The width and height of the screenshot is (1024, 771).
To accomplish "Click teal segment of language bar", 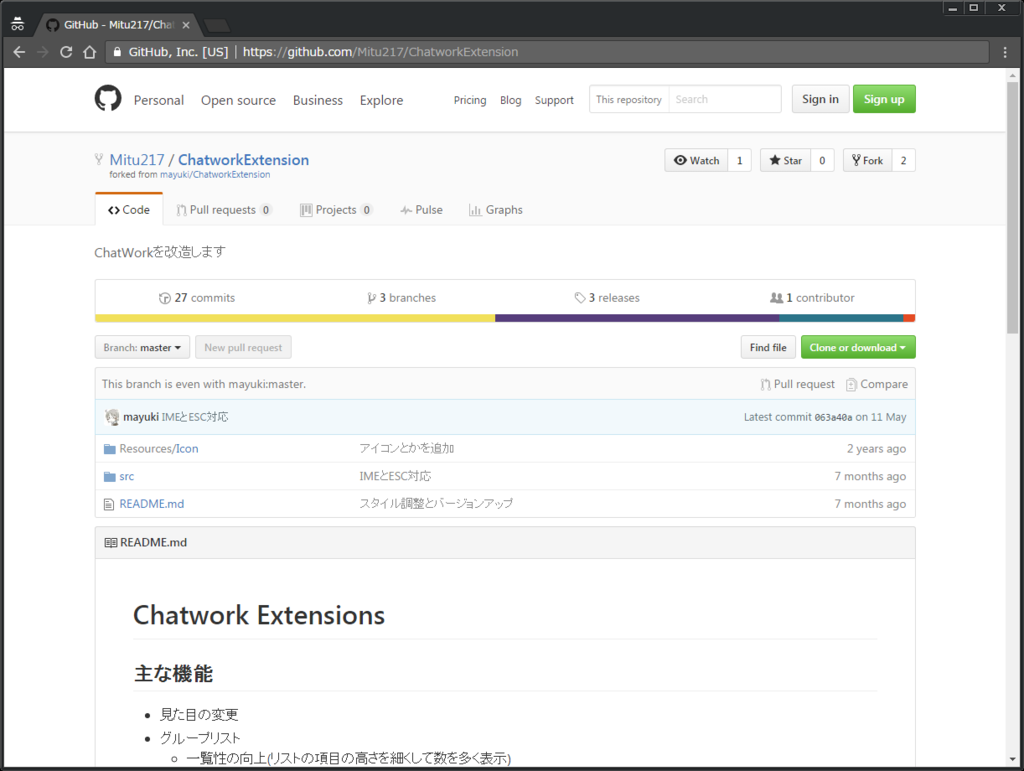I will (x=841, y=319).
